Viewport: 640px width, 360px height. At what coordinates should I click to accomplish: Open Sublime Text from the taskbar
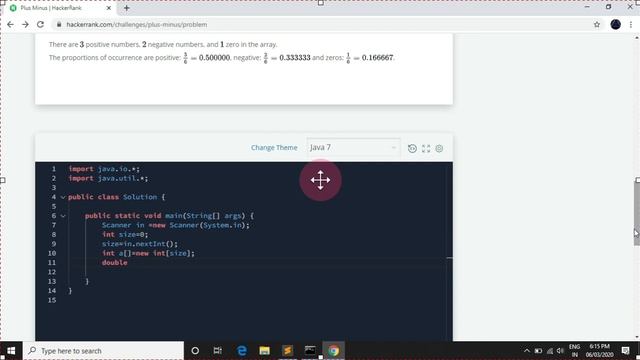pos(287,351)
